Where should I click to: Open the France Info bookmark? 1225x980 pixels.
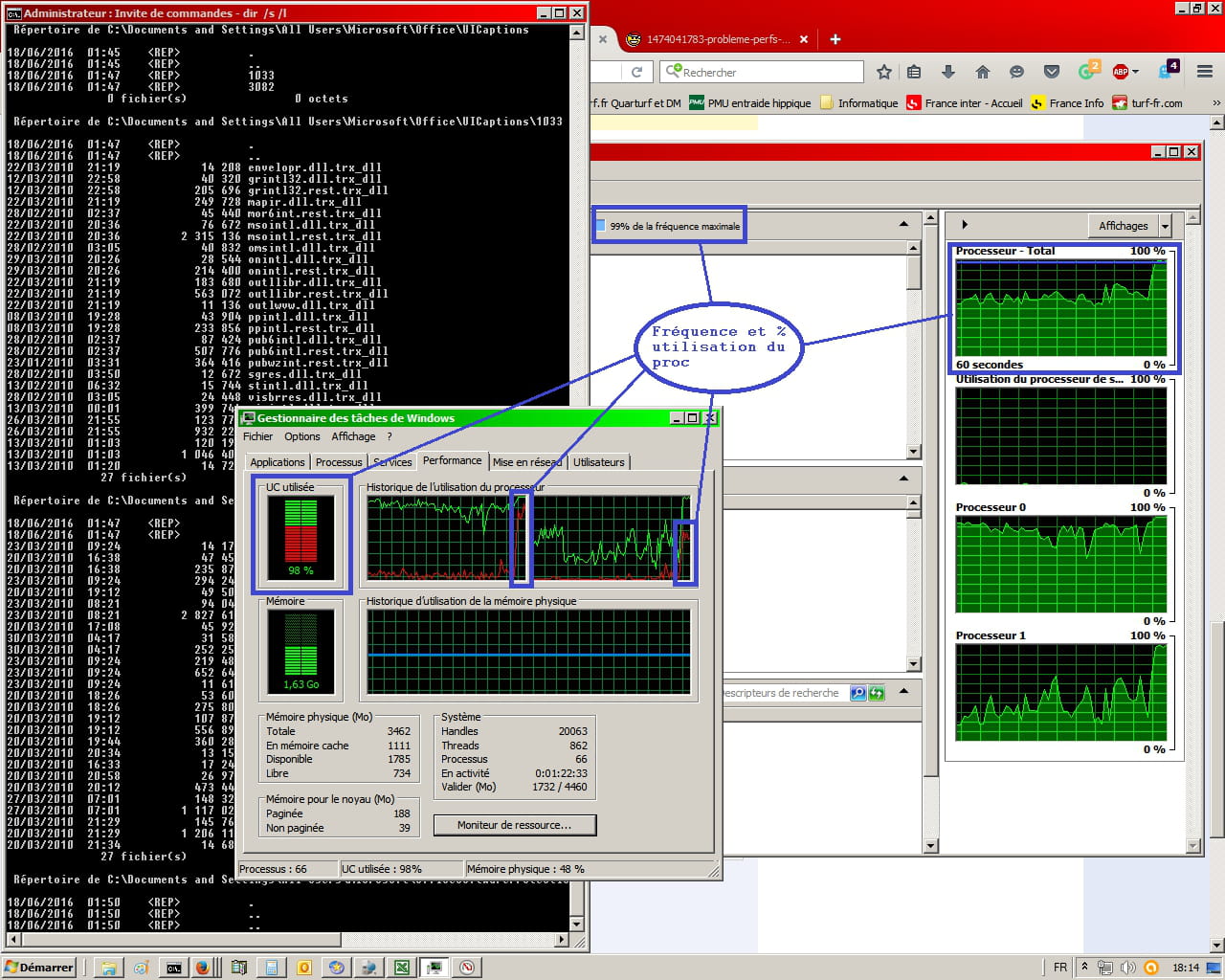point(1067,103)
